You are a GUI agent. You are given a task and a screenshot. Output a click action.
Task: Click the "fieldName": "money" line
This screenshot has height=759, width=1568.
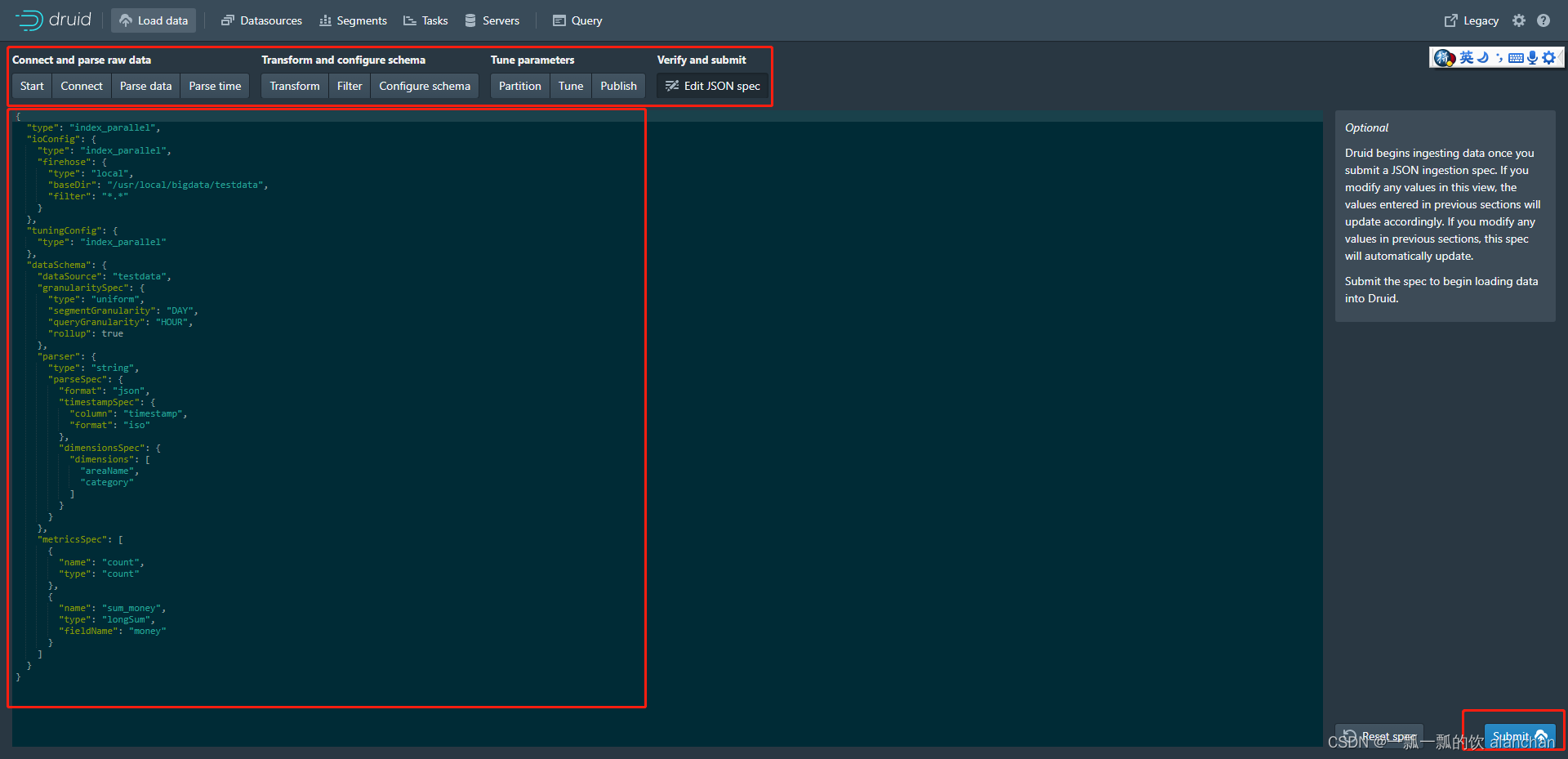click(112, 631)
